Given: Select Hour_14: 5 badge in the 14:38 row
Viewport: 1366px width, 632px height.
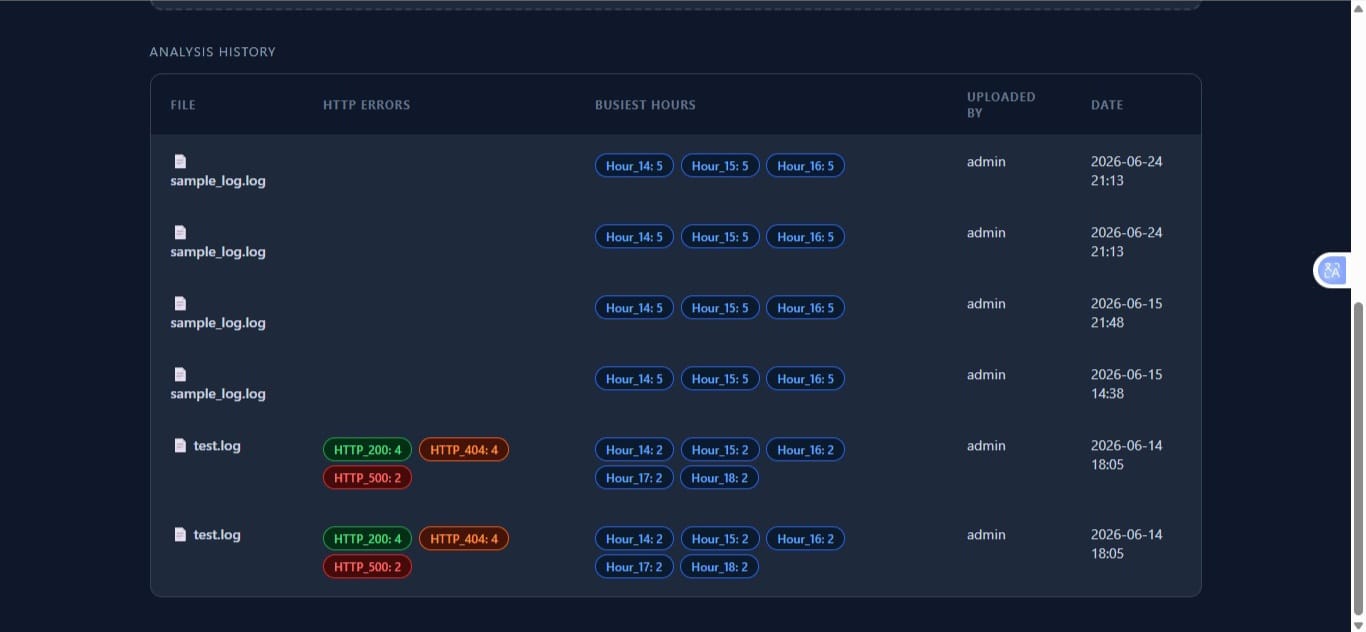Looking at the screenshot, I should pos(634,379).
